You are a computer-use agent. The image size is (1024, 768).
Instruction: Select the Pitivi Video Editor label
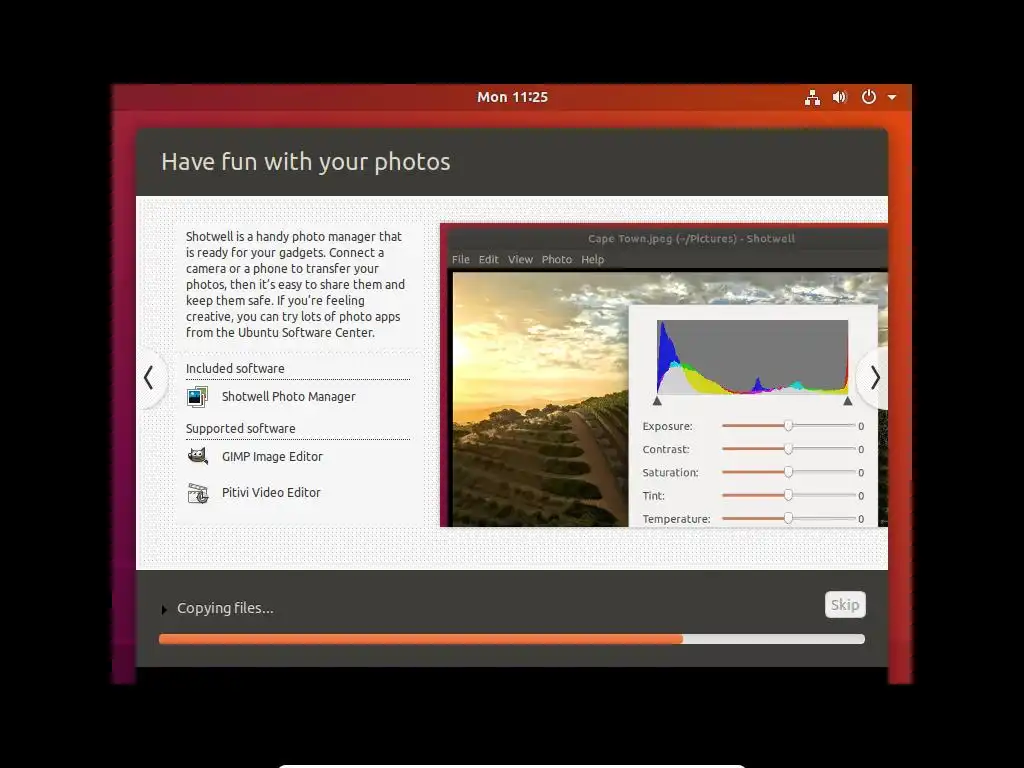coord(271,492)
